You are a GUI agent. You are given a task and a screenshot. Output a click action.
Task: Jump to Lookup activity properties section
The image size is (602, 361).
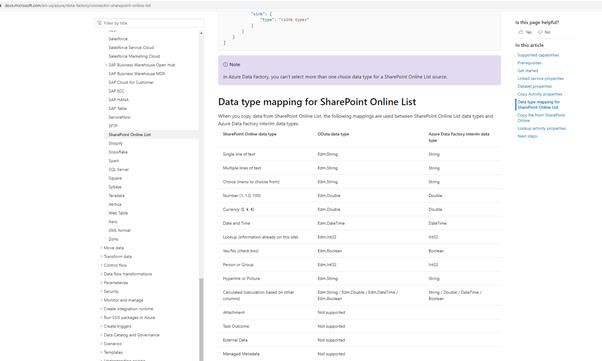[x=541, y=128]
